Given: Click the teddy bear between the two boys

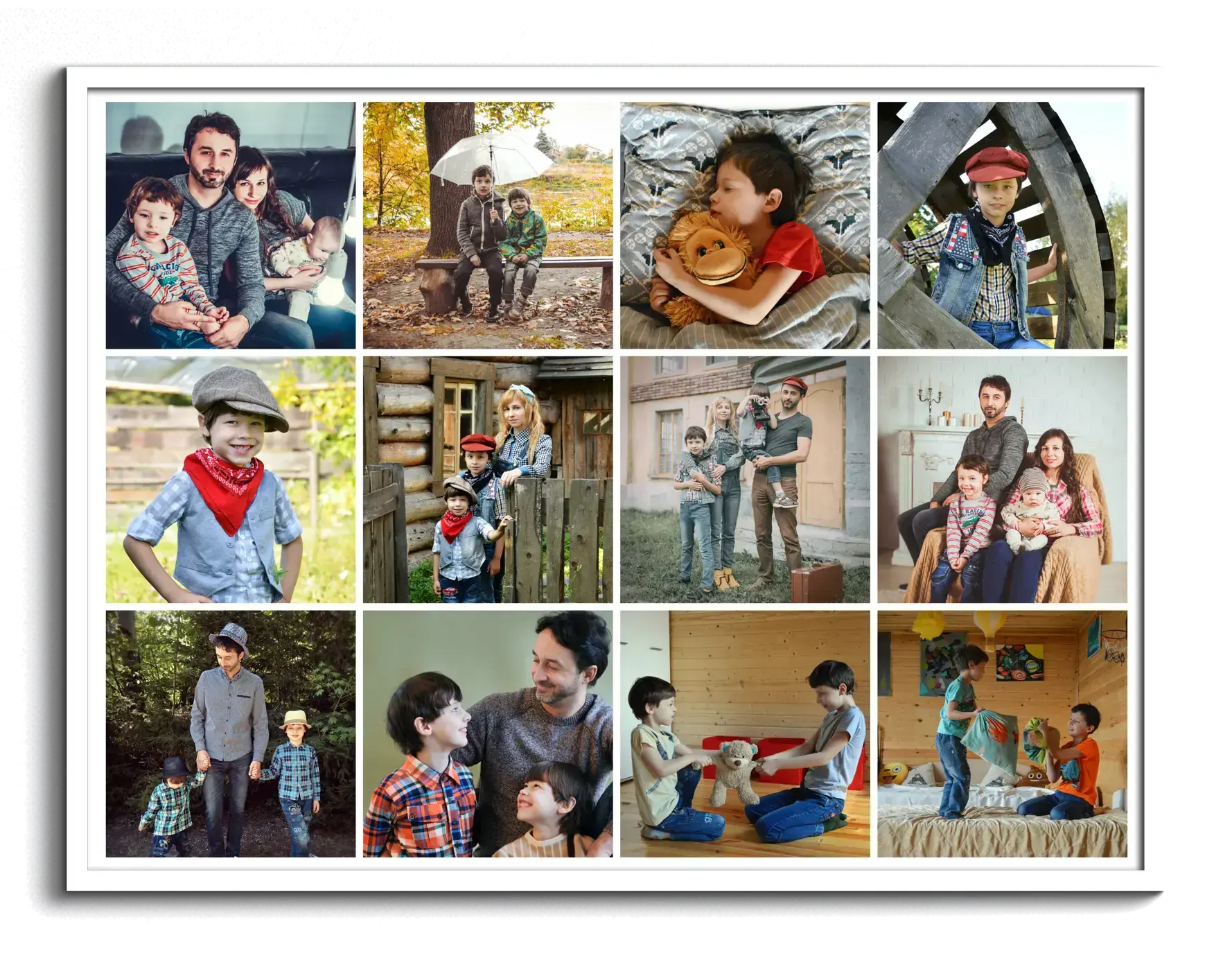Looking at the screenshot, I should 733,769.
